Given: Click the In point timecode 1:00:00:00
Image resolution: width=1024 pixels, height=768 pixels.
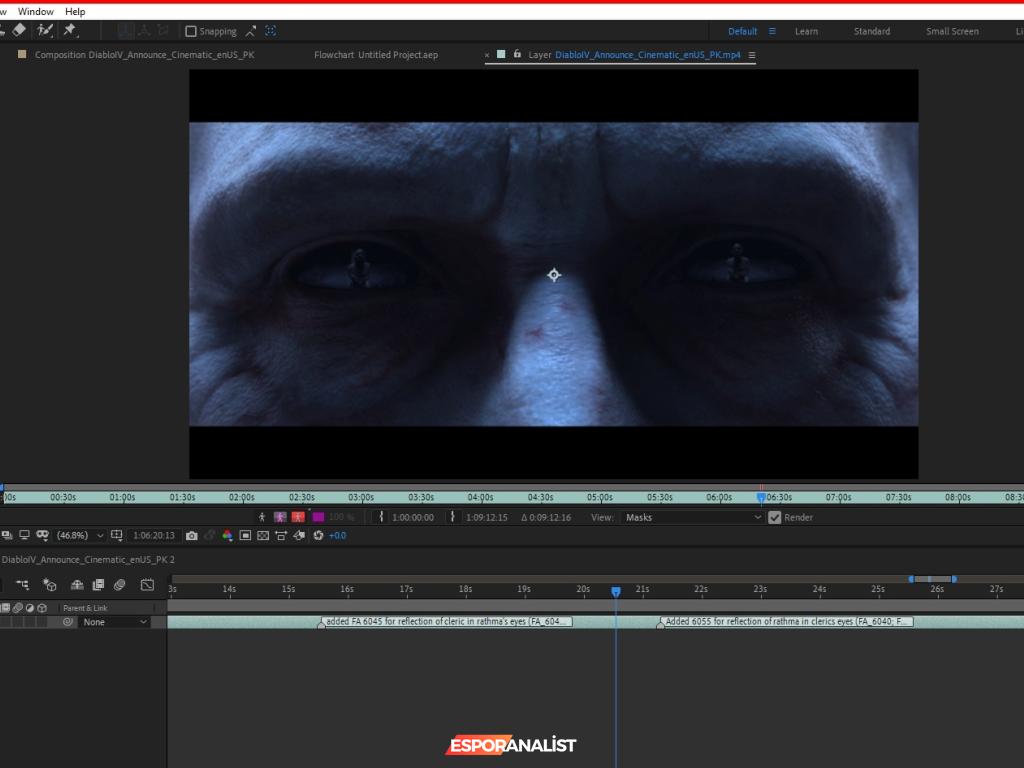Looking at the screenshot, I should click(x=413, y=517).
